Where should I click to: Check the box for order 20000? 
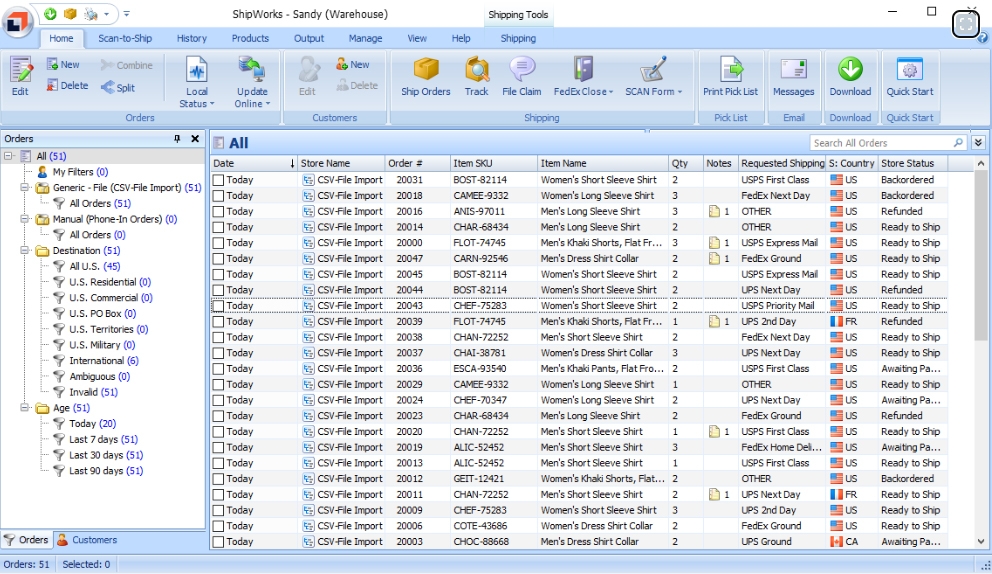point(218,243)
